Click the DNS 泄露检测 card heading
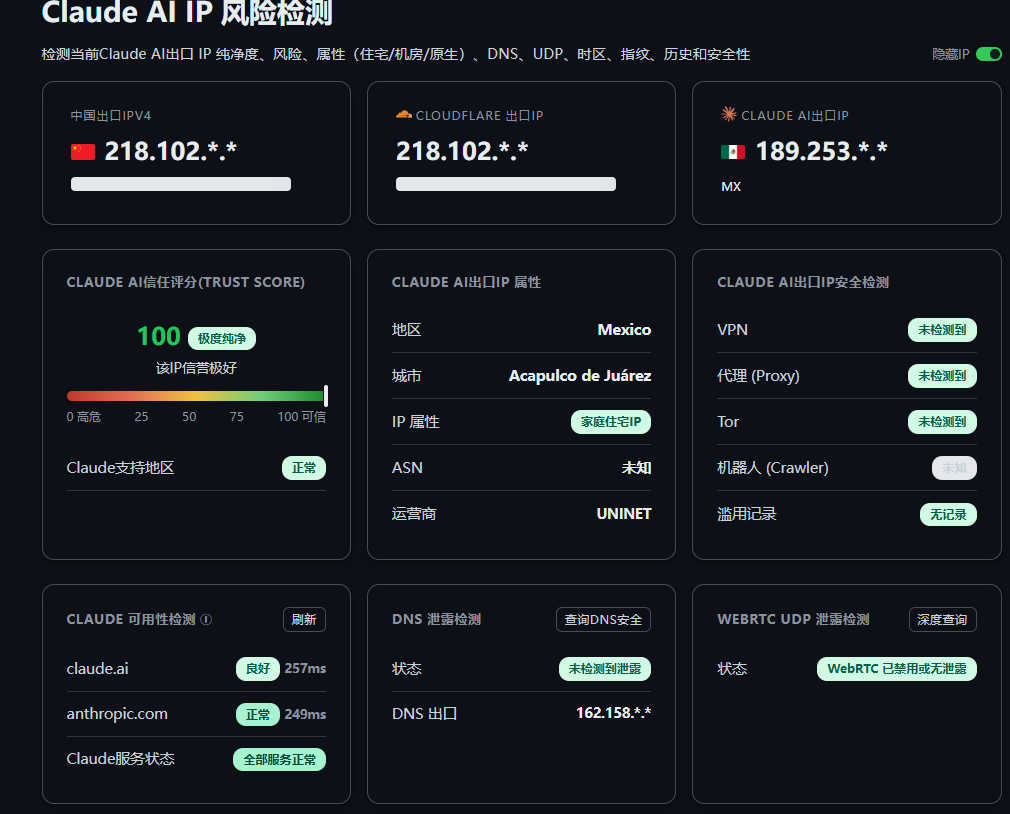1010x814 pixels. 436,620
